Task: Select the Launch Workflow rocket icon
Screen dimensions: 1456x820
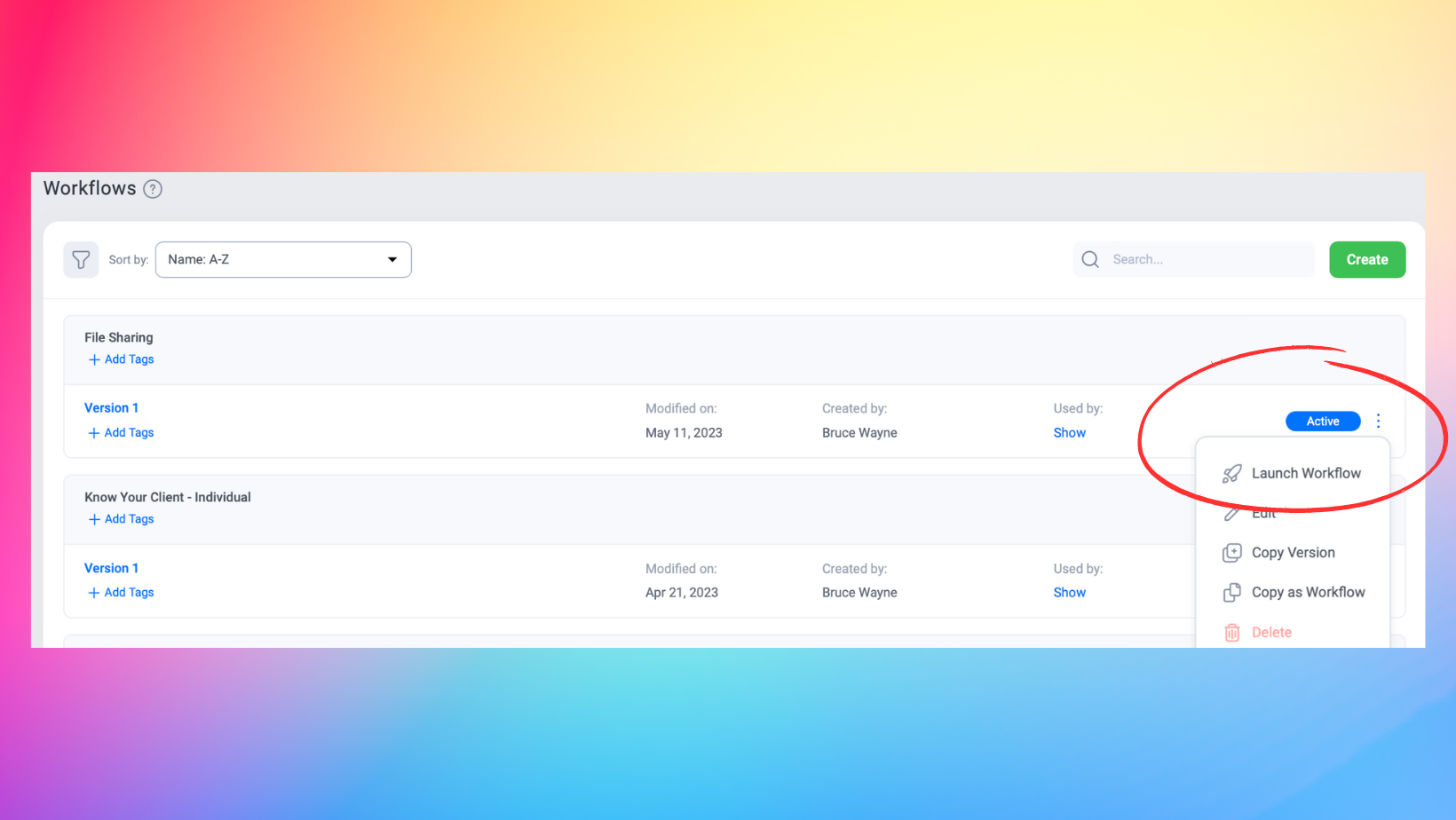Action: point(1231,473)
